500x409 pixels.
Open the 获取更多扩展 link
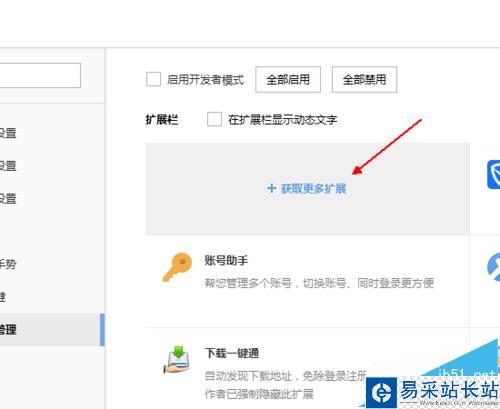coord(307,189)
